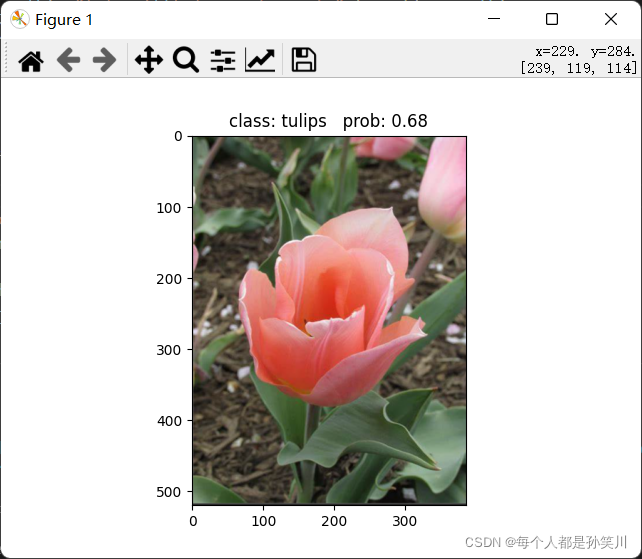This screenshot has height=559, width=642.
Task: Activate the Pan axes tool
Action: click(149, 60)
